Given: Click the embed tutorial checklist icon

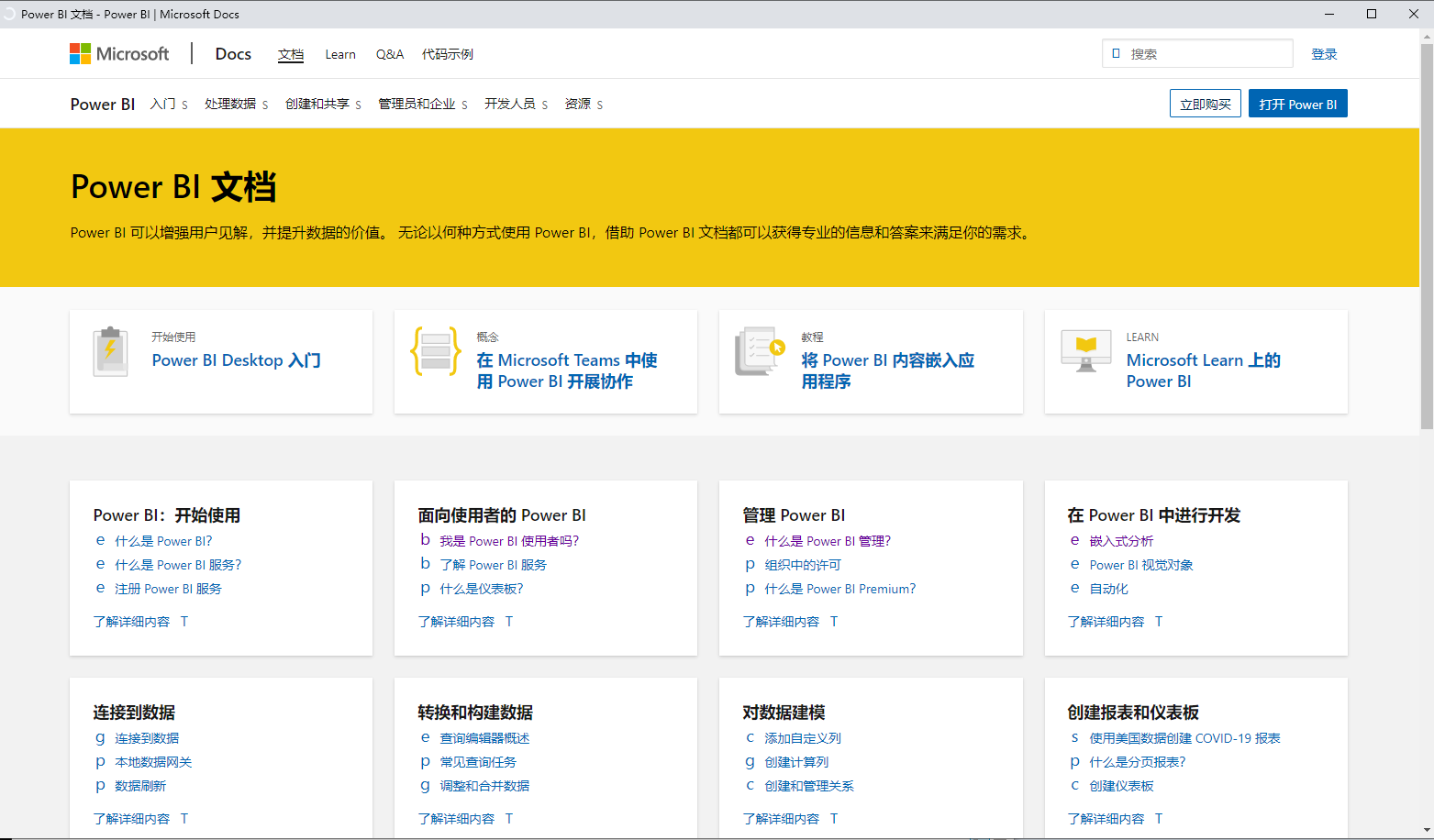Looking at the screenshot, I should point(761,351).
